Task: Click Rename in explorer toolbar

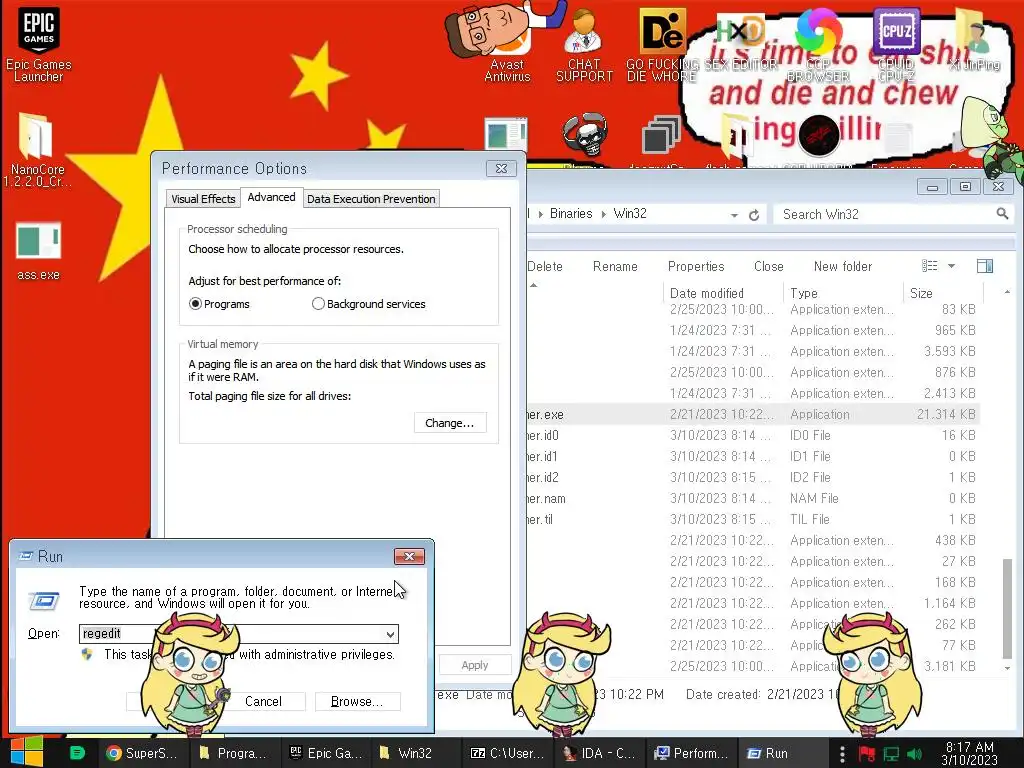Action: [x=615, y=266]
